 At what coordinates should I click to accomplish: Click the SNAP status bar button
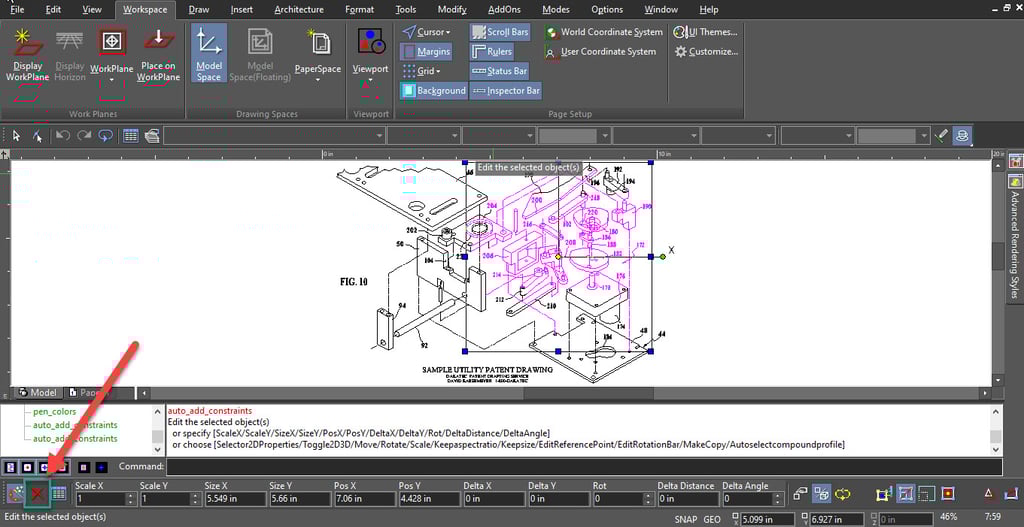point(685,519)
